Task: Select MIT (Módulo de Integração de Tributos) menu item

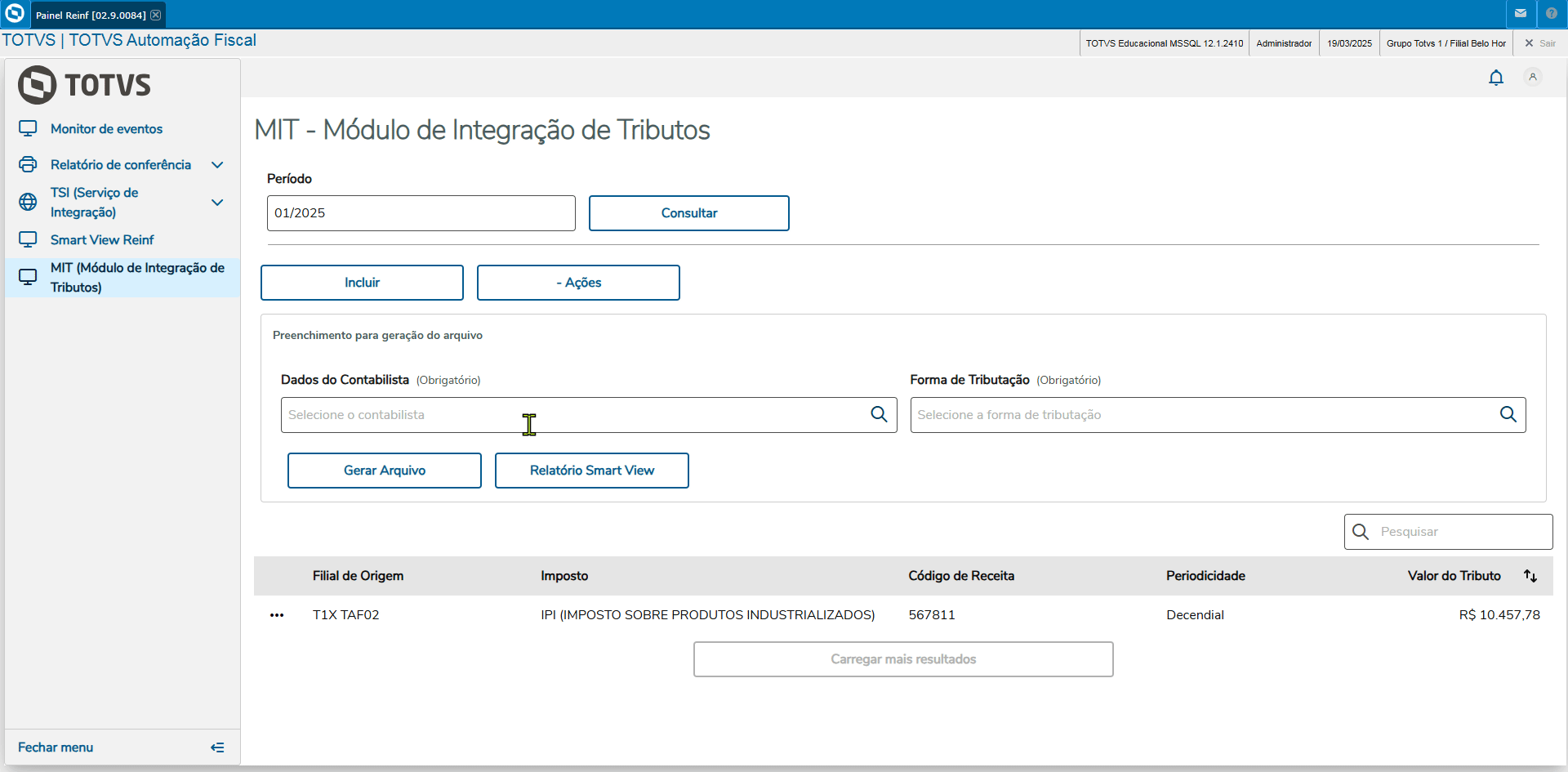Action: [122, 278]
